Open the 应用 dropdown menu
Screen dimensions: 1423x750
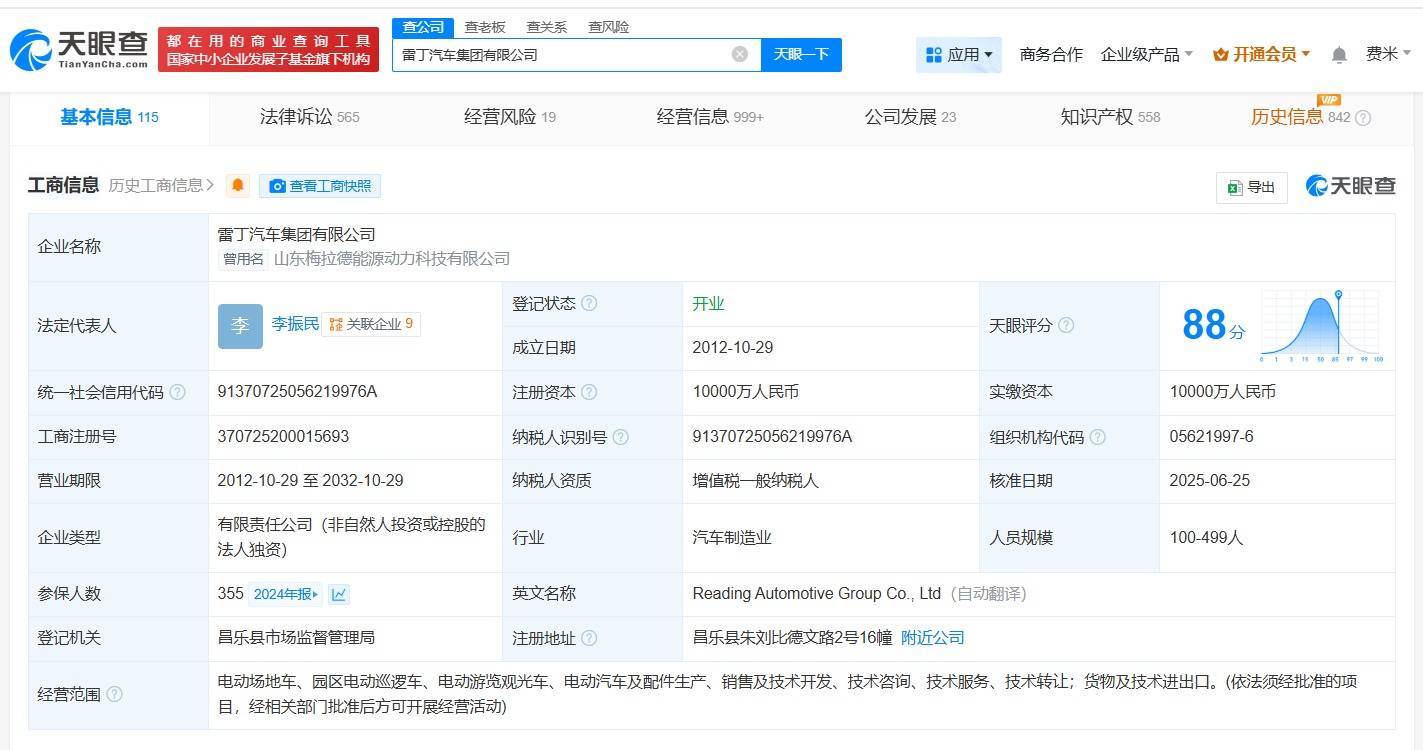tap(959, 55)
